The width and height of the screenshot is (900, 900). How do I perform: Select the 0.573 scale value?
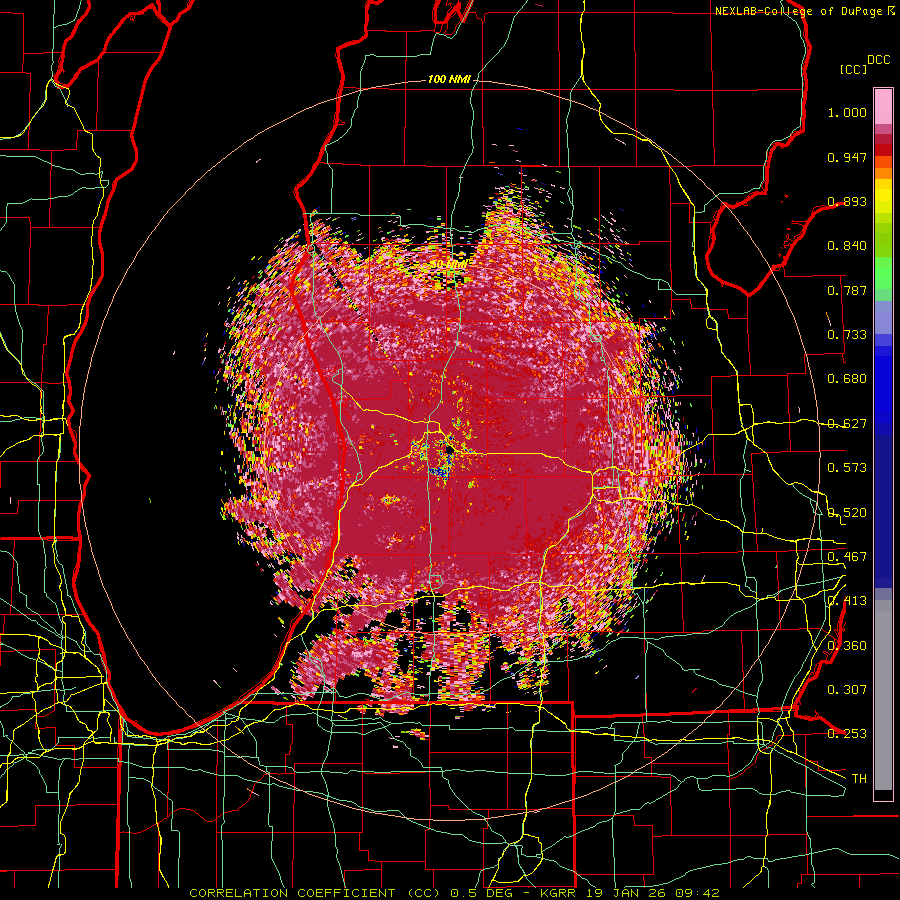(847, 468)
